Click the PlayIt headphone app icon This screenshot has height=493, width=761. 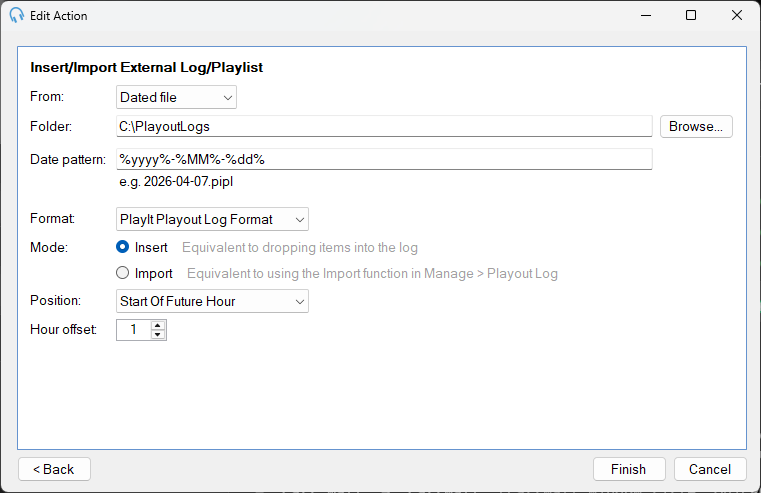pyautogui.click(x=17, y=15)
